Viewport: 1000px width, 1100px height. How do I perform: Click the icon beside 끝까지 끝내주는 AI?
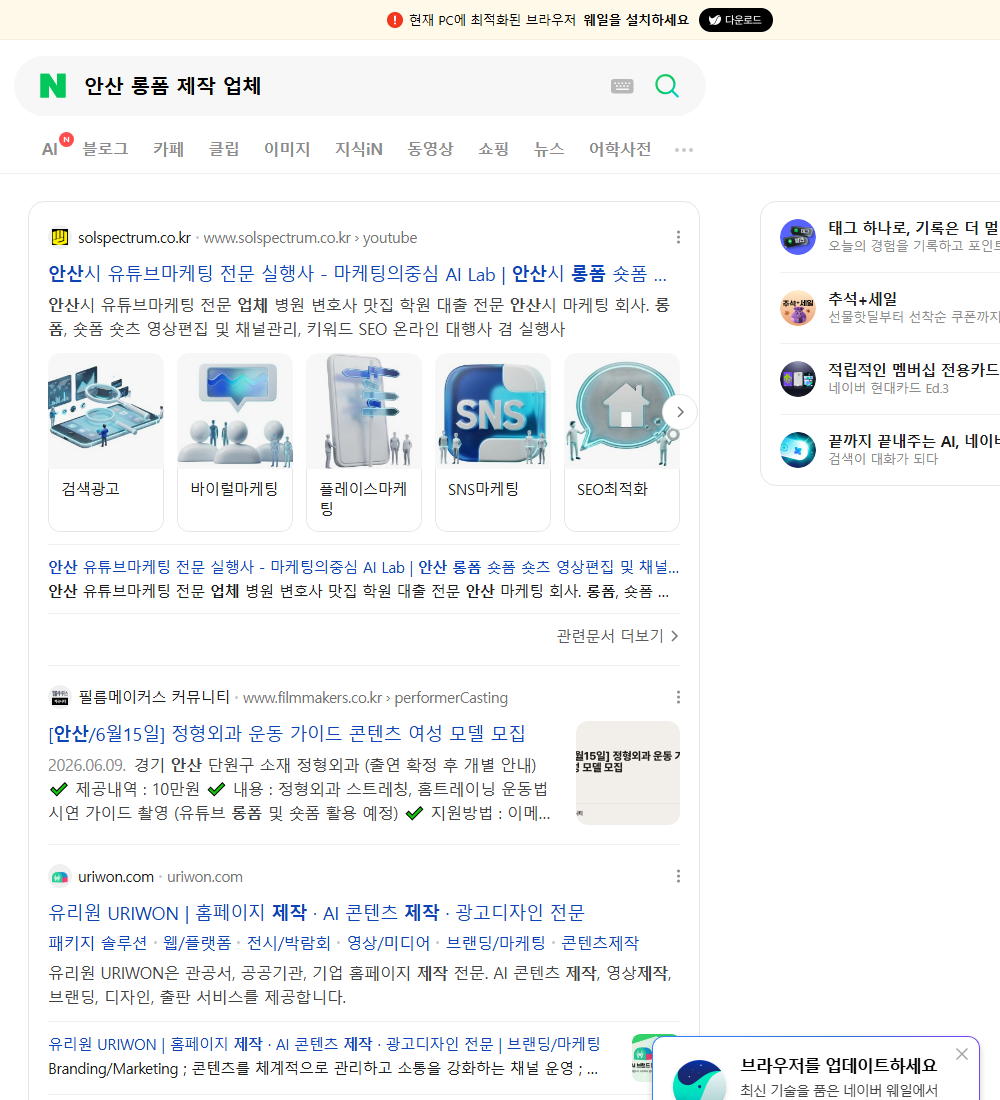pos(798,450)
